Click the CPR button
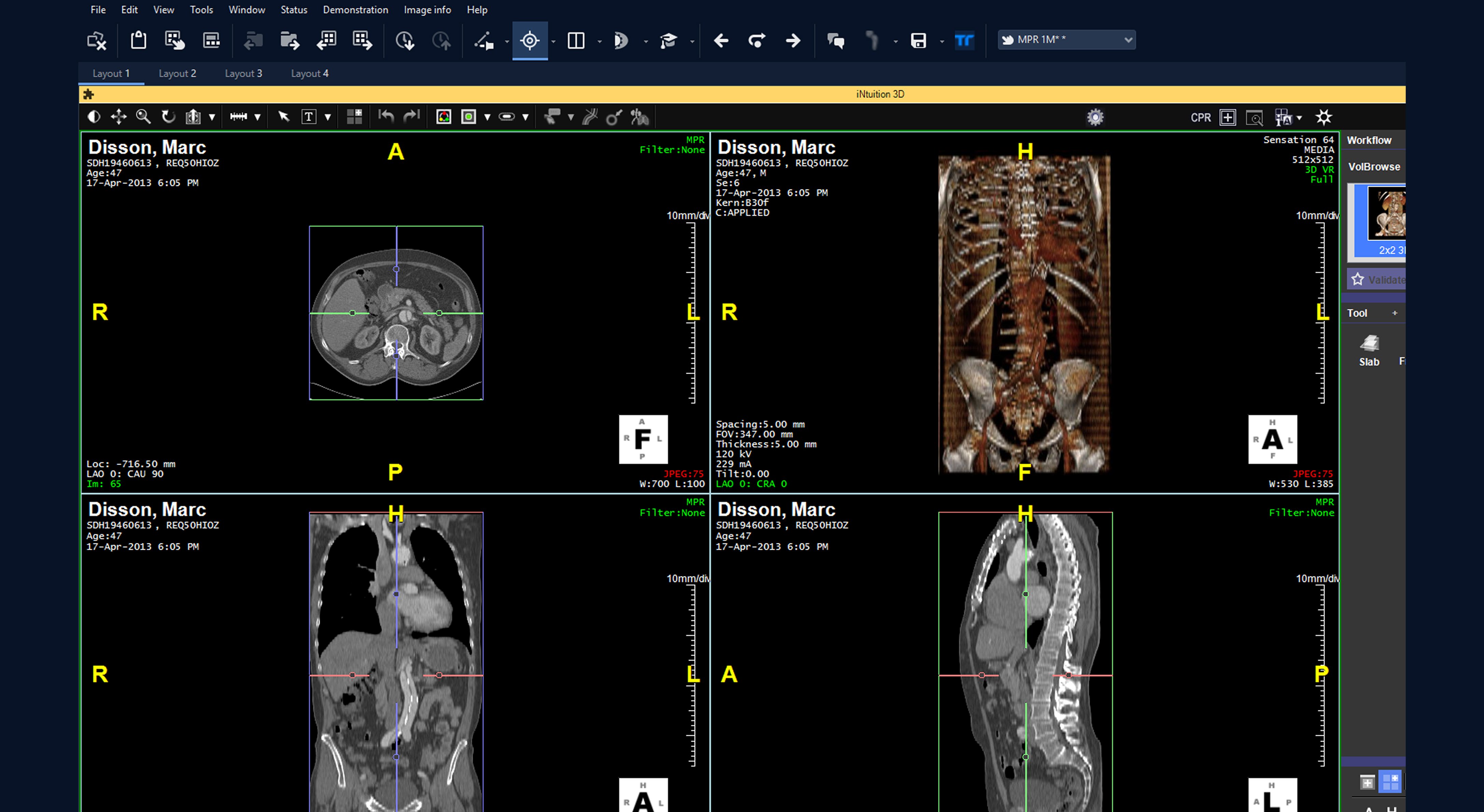Viewport: 1484px width, 812px height. click(1201, 117)
